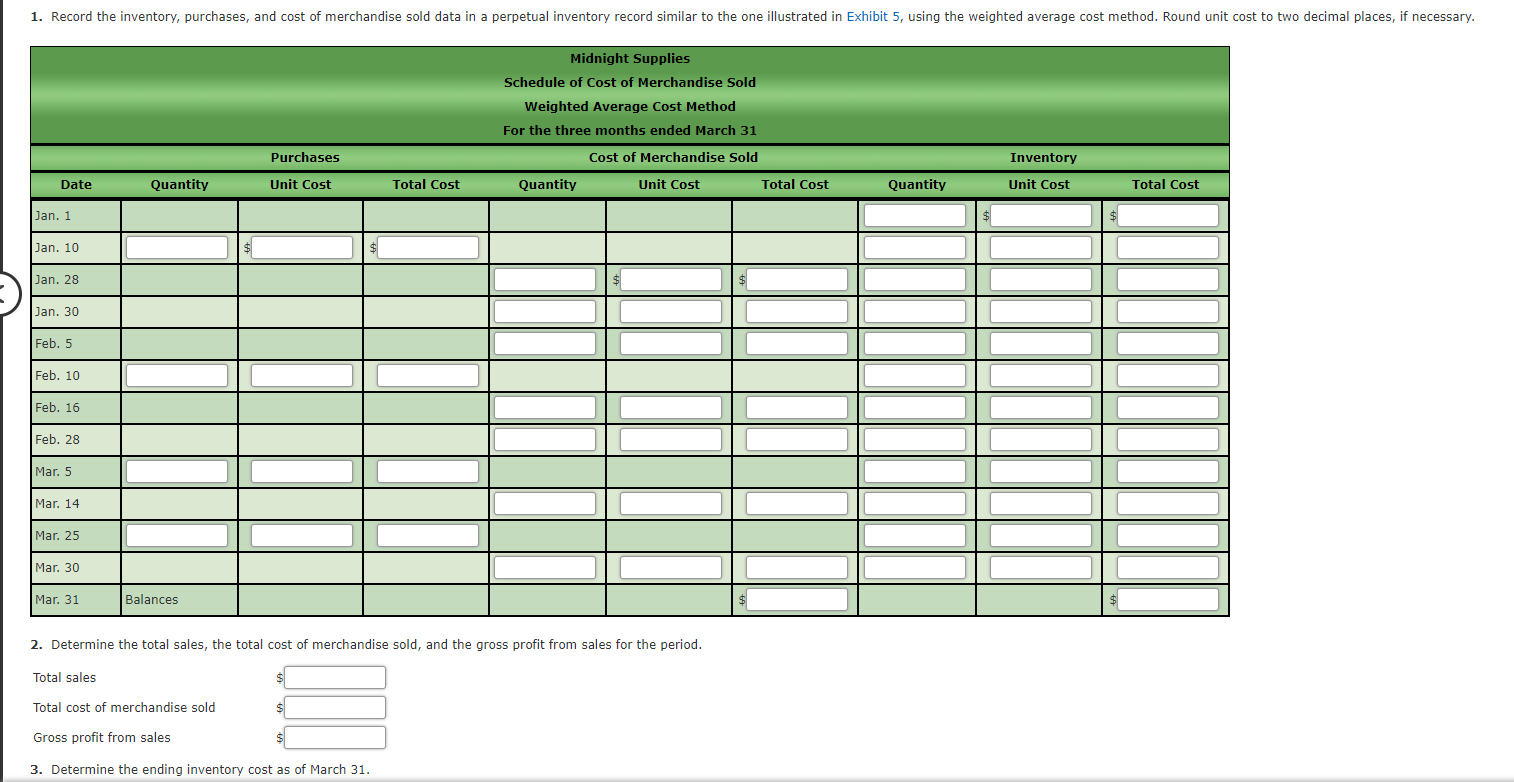Click Jan. 30 Sold Total Cost field
Screen dimensions: 1514x782
[797, 311]
